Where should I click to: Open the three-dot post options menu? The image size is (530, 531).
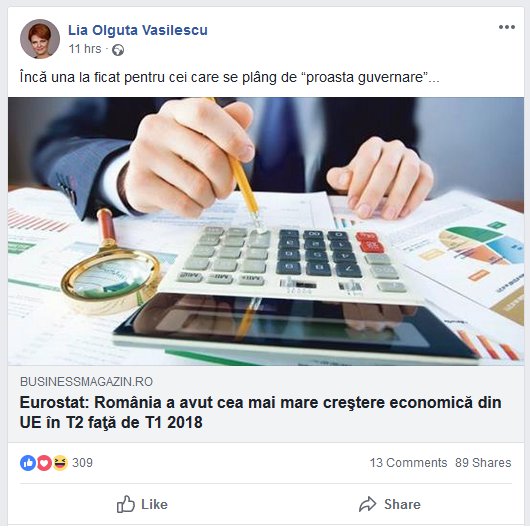507,27
